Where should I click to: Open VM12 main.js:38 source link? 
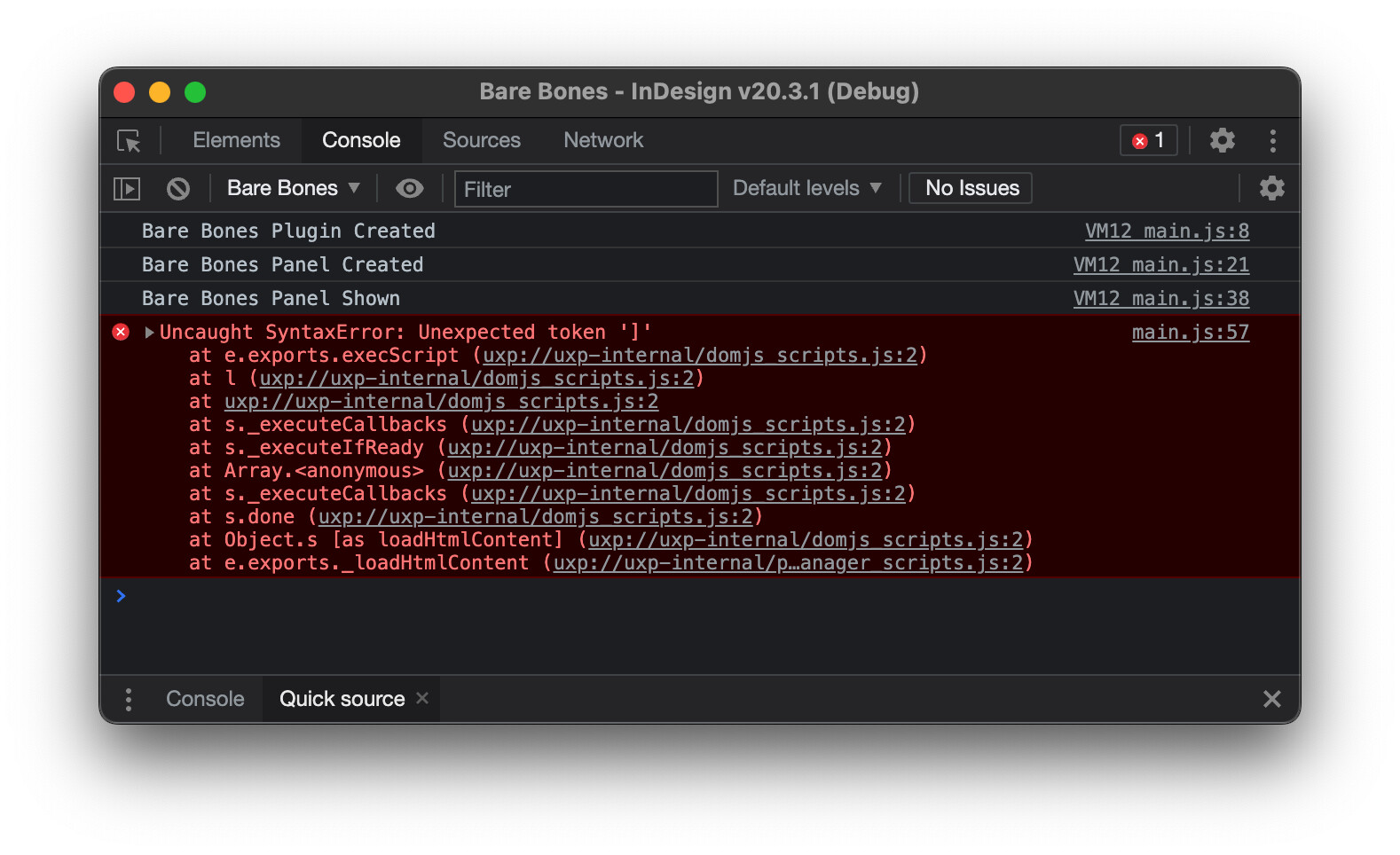(x=1160, y=299)
